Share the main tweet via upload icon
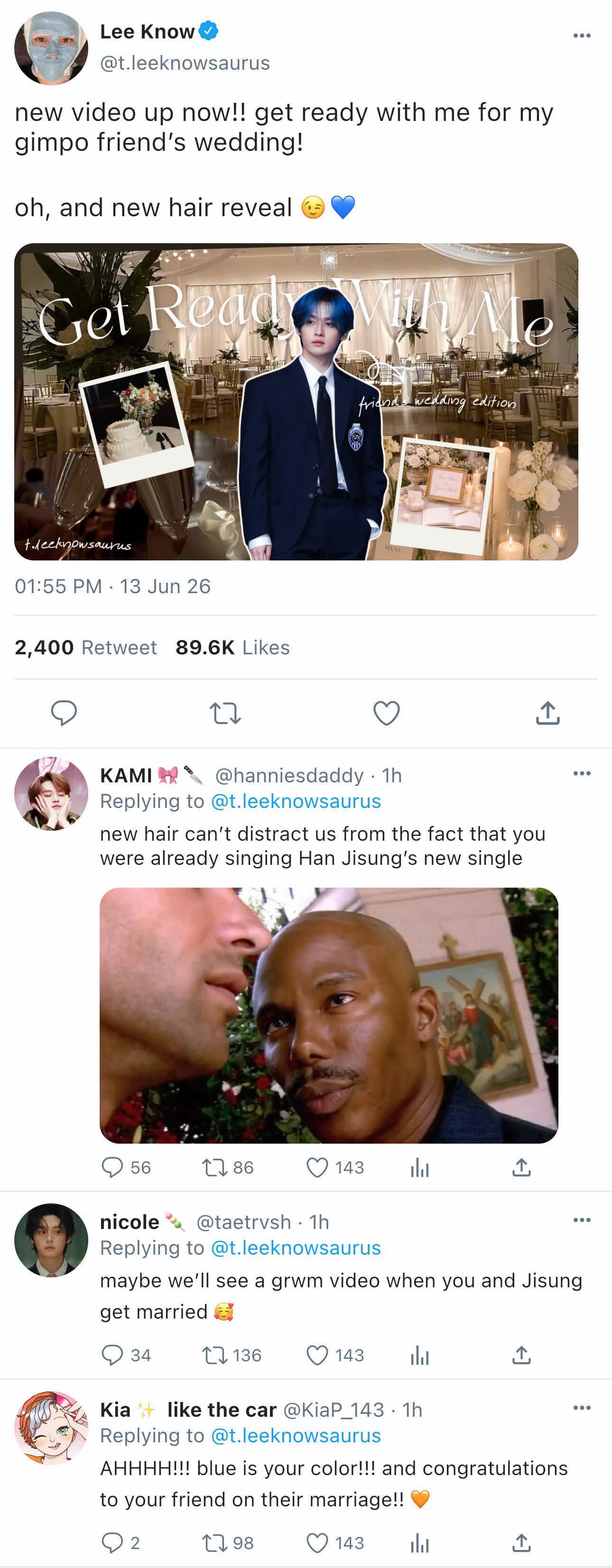Screen dimensions: 612x1568 point(547,713)
